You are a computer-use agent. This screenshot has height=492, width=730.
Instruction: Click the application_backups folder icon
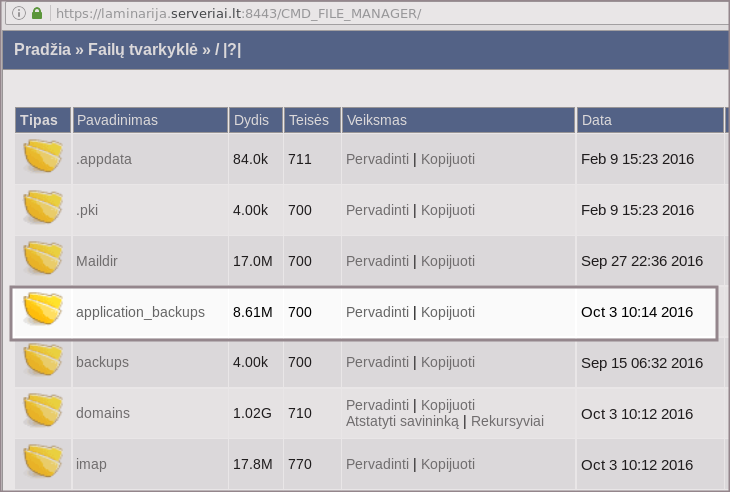point(43,311)
